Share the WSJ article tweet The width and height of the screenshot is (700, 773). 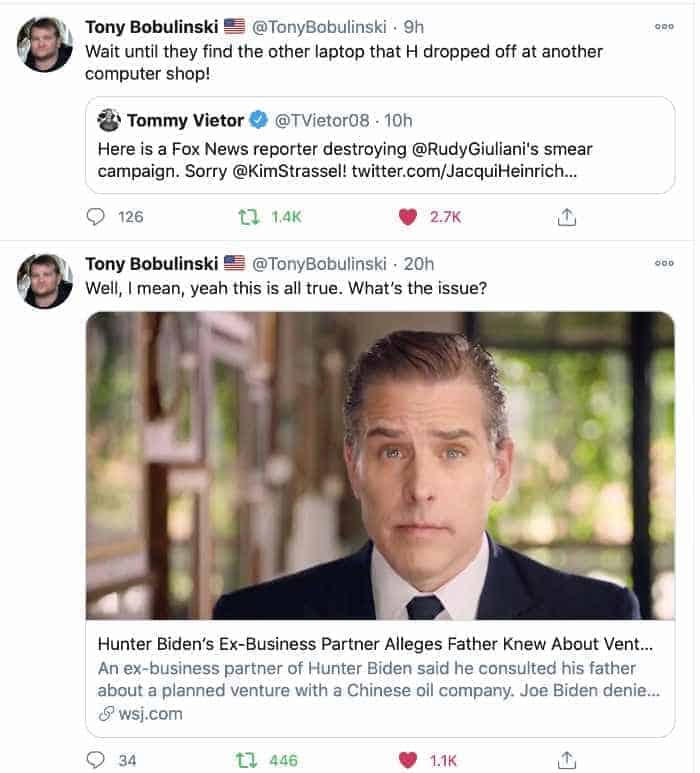[567, 760]
